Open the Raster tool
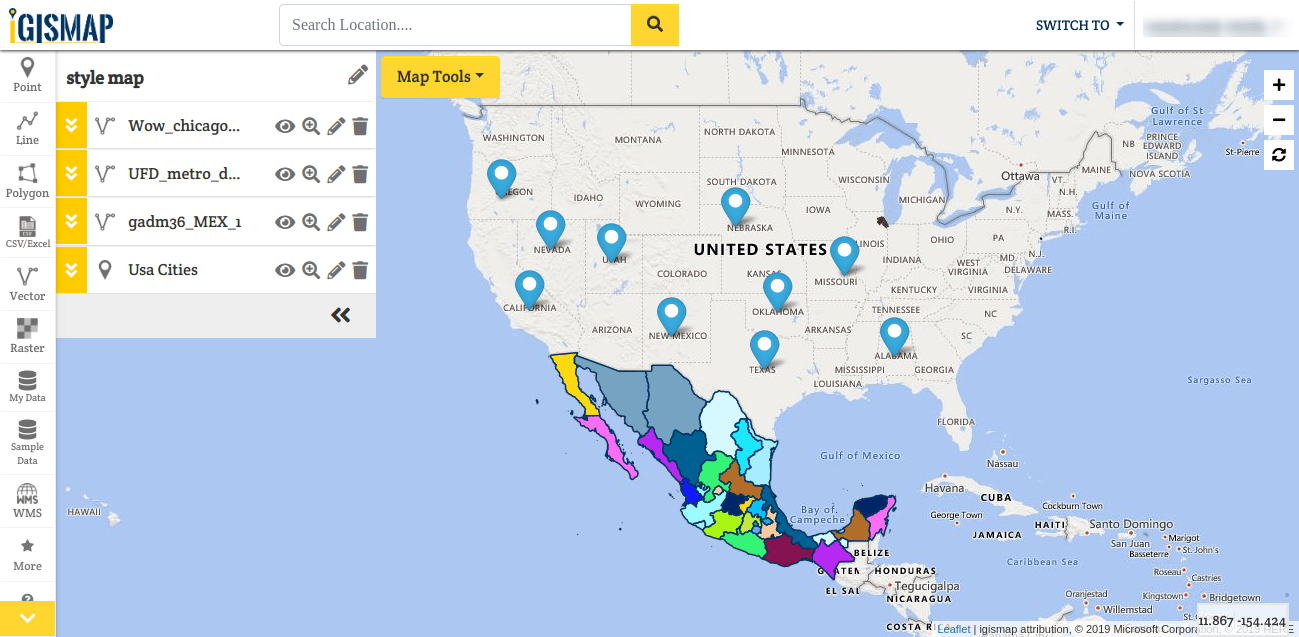Image resolution: width=1299 pixels, height=637 pixels. pyautogui.click(x=27, y=335)
